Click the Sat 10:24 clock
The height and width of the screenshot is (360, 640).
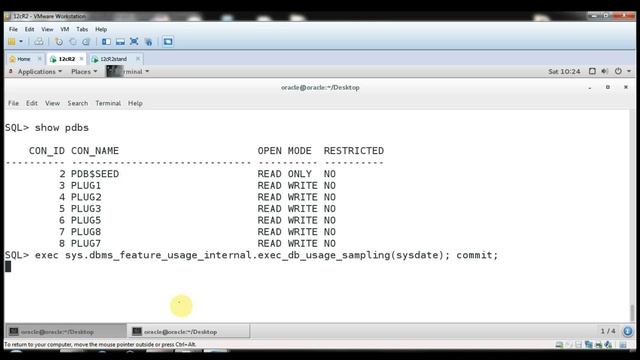coord(564,71)
